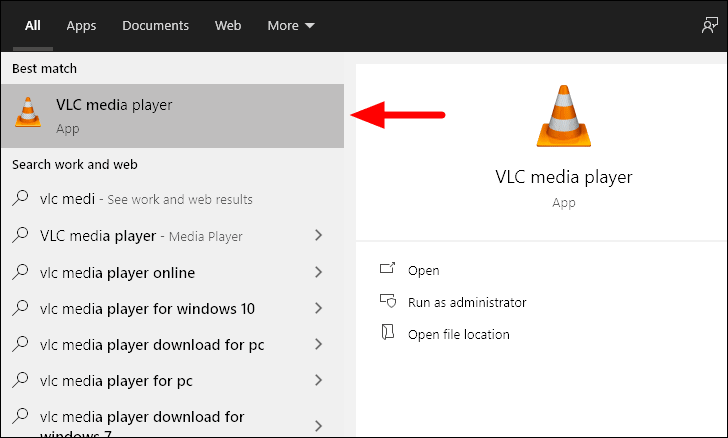Click the magnifier beside 'vlc media player download for pc'
The image size is (728, 438).
pos(20,344)
